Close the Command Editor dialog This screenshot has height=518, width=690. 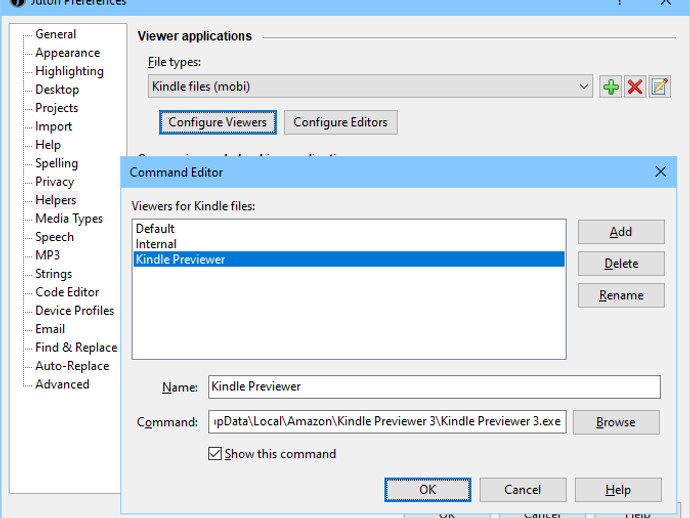pyautogui.click(x=661, y=172)
